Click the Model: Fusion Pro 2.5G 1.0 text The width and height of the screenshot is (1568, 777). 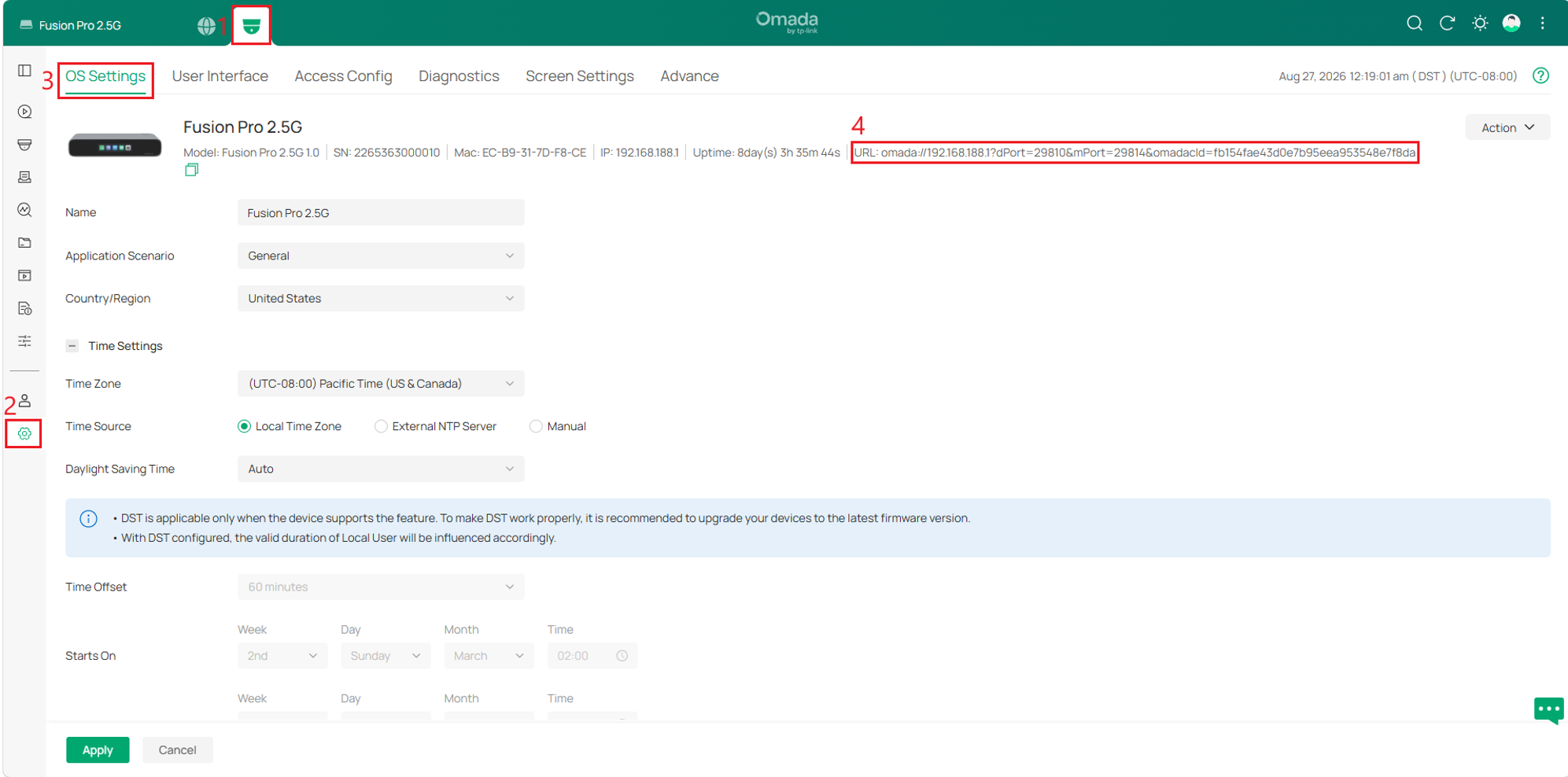tap(252, 153)
